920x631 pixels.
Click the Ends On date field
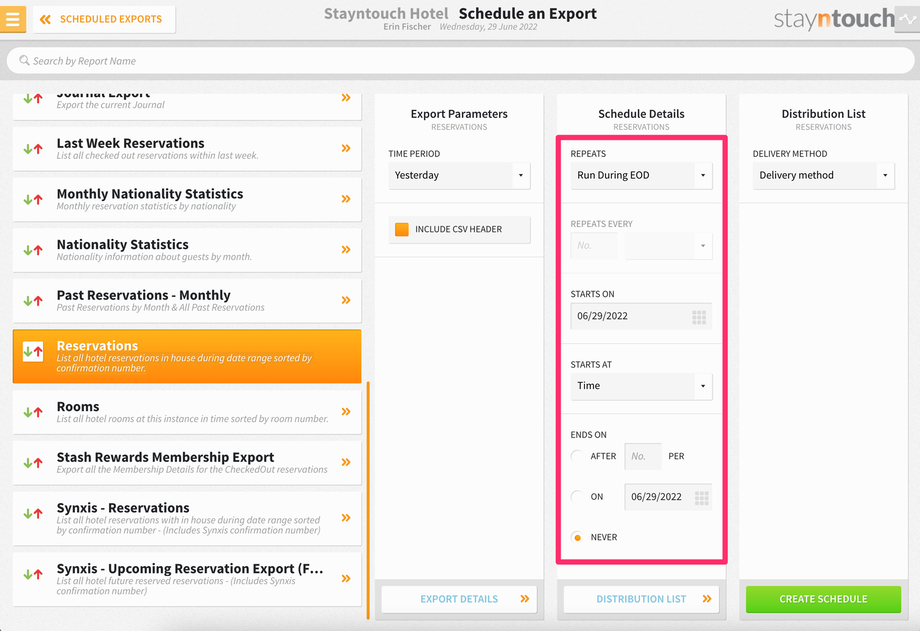point(668,497)
